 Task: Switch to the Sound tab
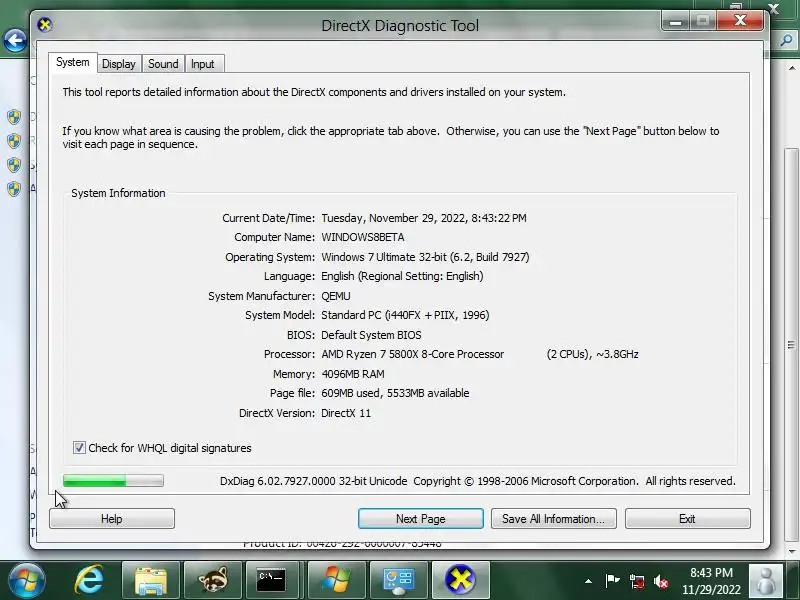[163, 64]
